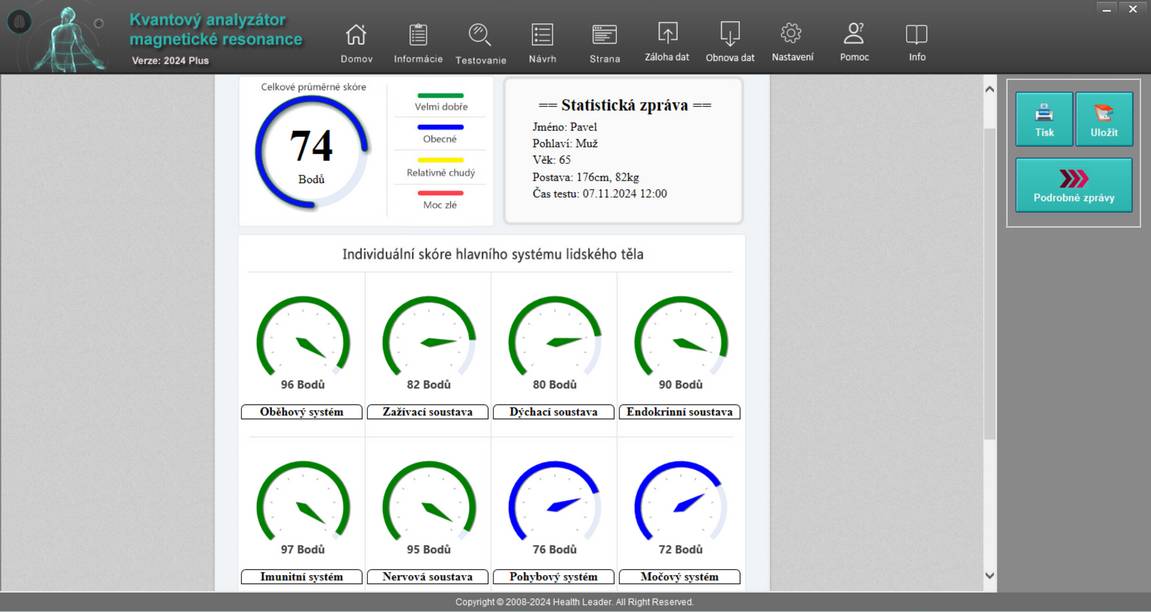Viewport: 1151px width, 612px height.
Task: Click the Pohybový systém label
Action: (553, 577)
